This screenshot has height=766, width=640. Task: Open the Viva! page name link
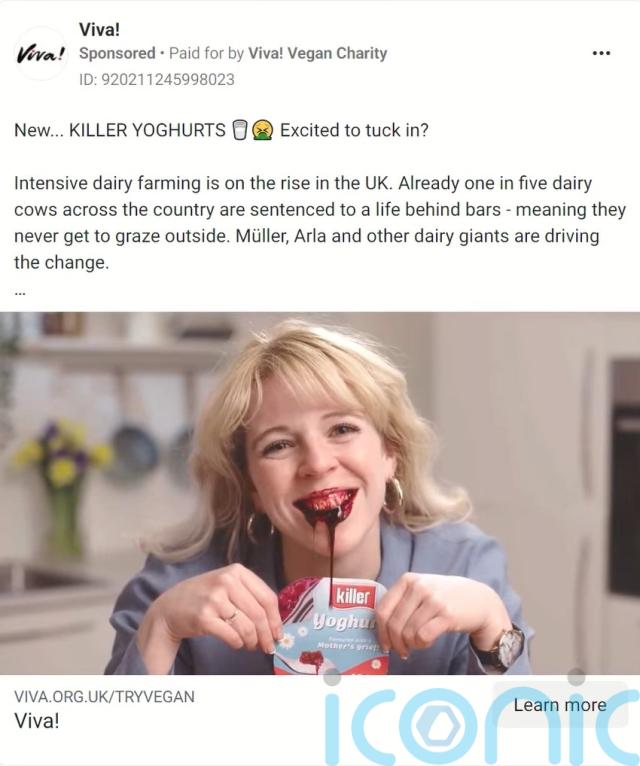[99, 30]
